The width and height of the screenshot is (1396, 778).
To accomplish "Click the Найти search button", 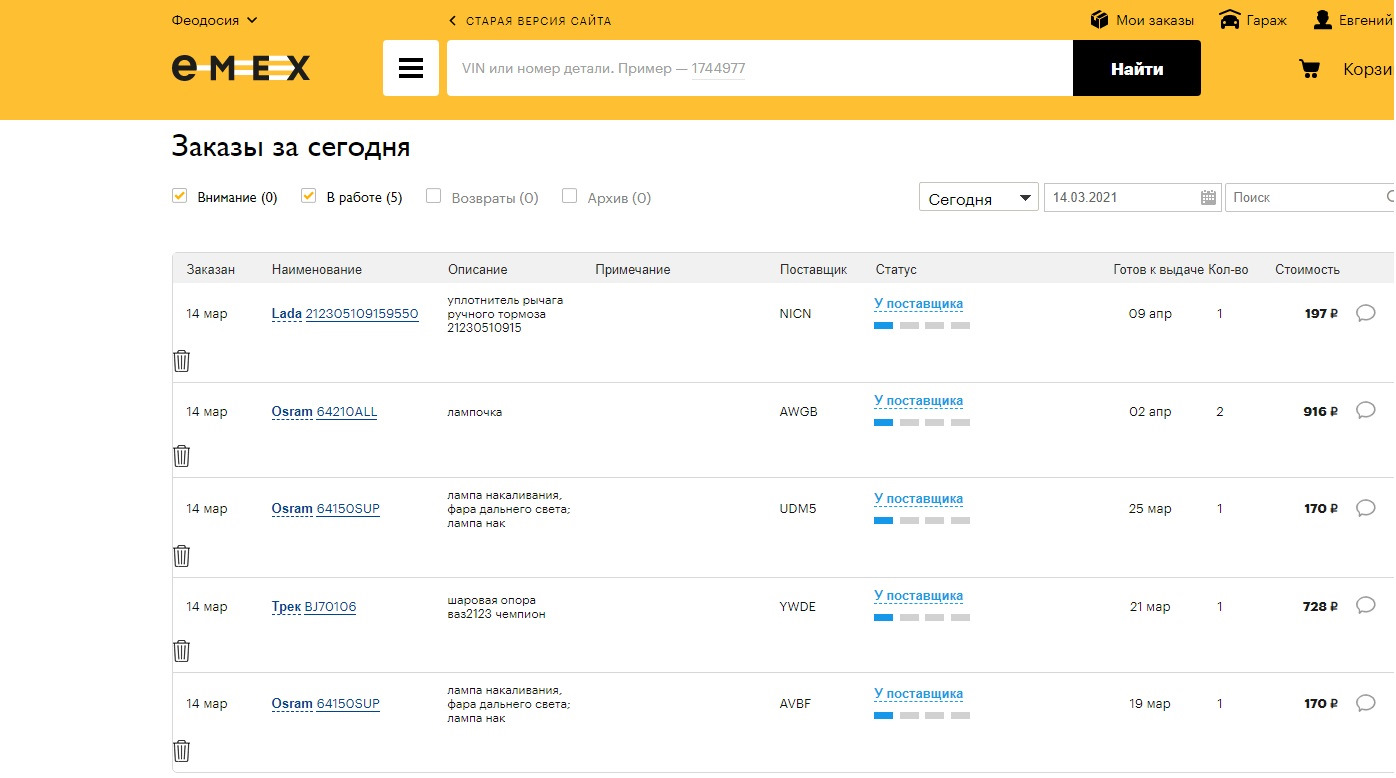I will (1137, 68).
